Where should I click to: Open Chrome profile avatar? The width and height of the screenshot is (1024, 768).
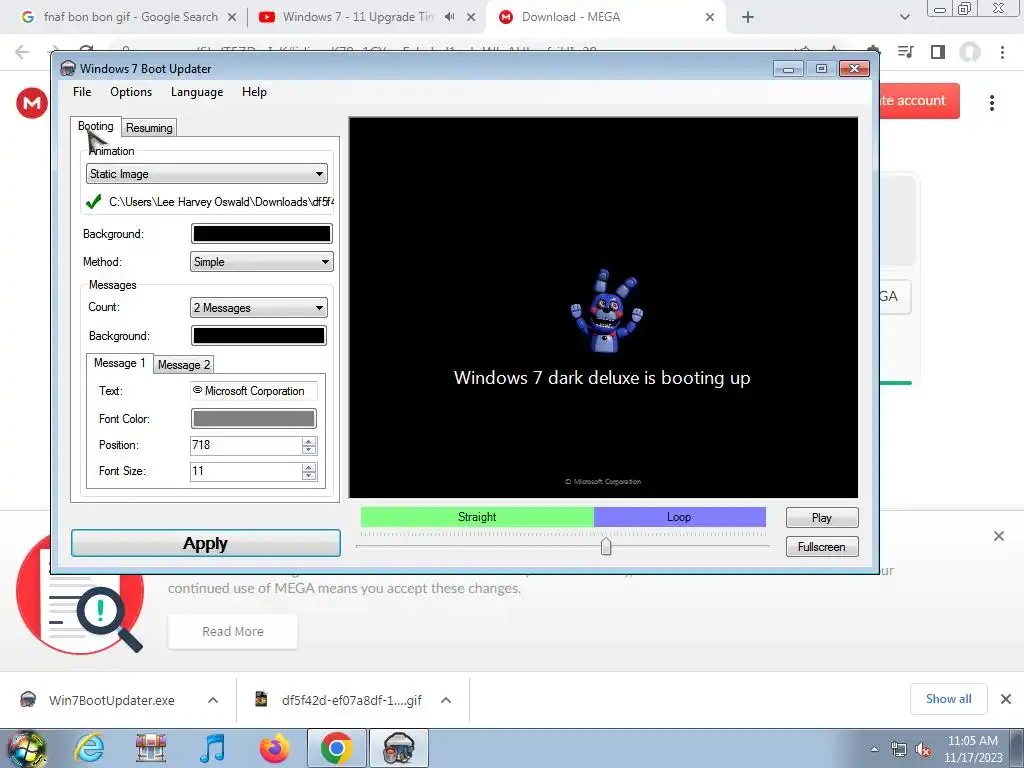(x=970, y=52)
